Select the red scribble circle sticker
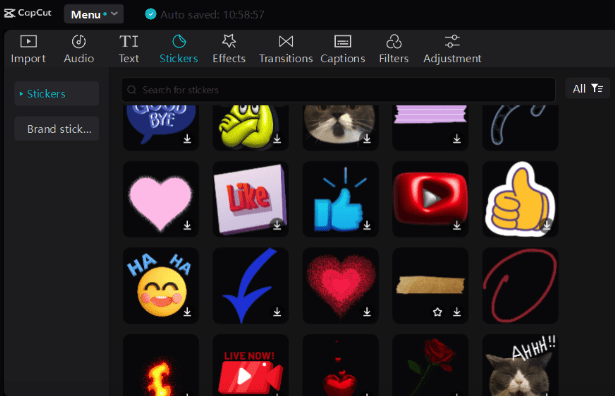Screen dimensions: 615x396 pos(520,286)
